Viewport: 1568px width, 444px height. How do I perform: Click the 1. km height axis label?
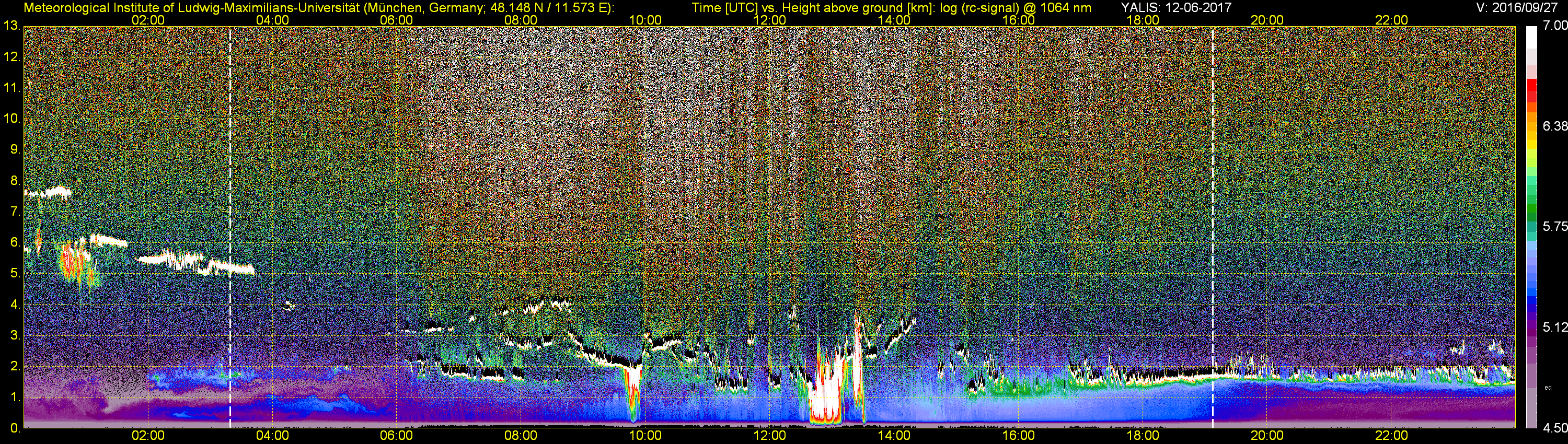click(x=15, y=397)
